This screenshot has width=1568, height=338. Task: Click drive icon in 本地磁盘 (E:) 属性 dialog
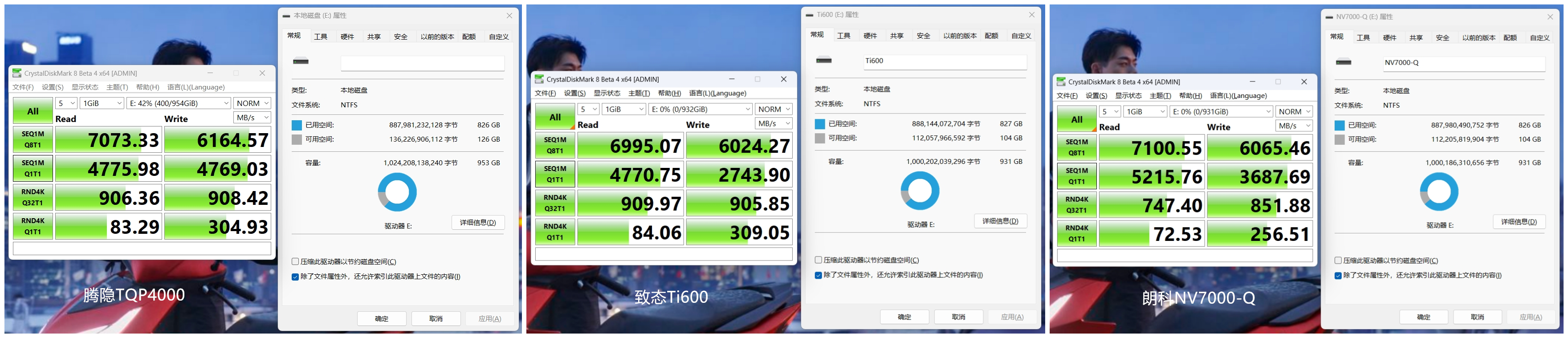(x=301, y=61)
